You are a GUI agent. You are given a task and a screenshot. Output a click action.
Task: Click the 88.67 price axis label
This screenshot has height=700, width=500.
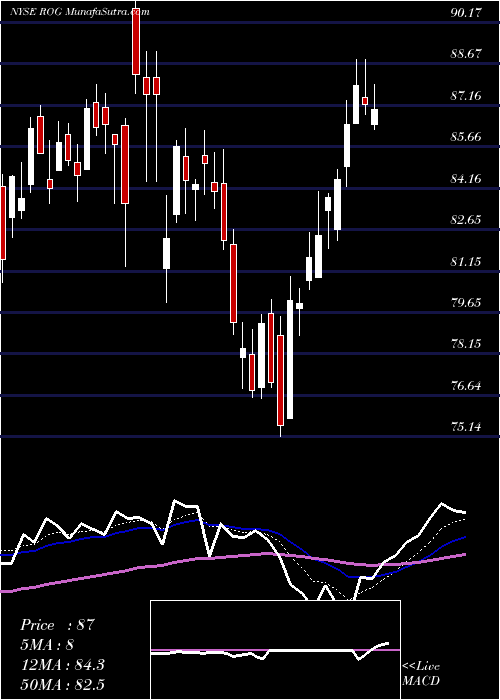(466, 54)
